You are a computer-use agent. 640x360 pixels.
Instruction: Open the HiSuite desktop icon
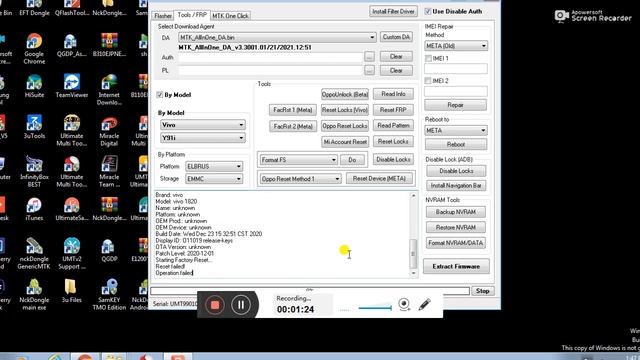(x=34, y=87)
